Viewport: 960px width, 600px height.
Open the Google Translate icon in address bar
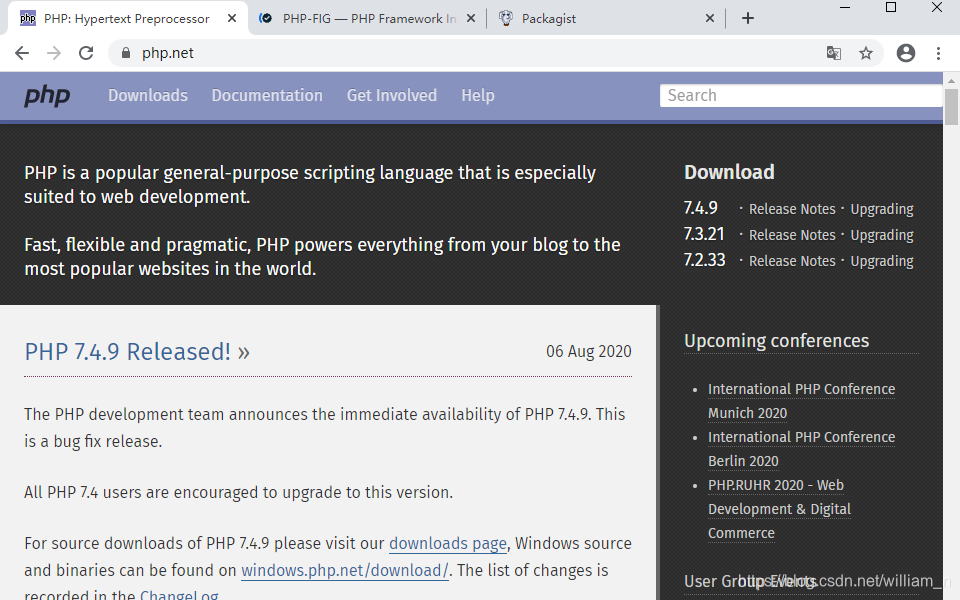coord(834,52)
